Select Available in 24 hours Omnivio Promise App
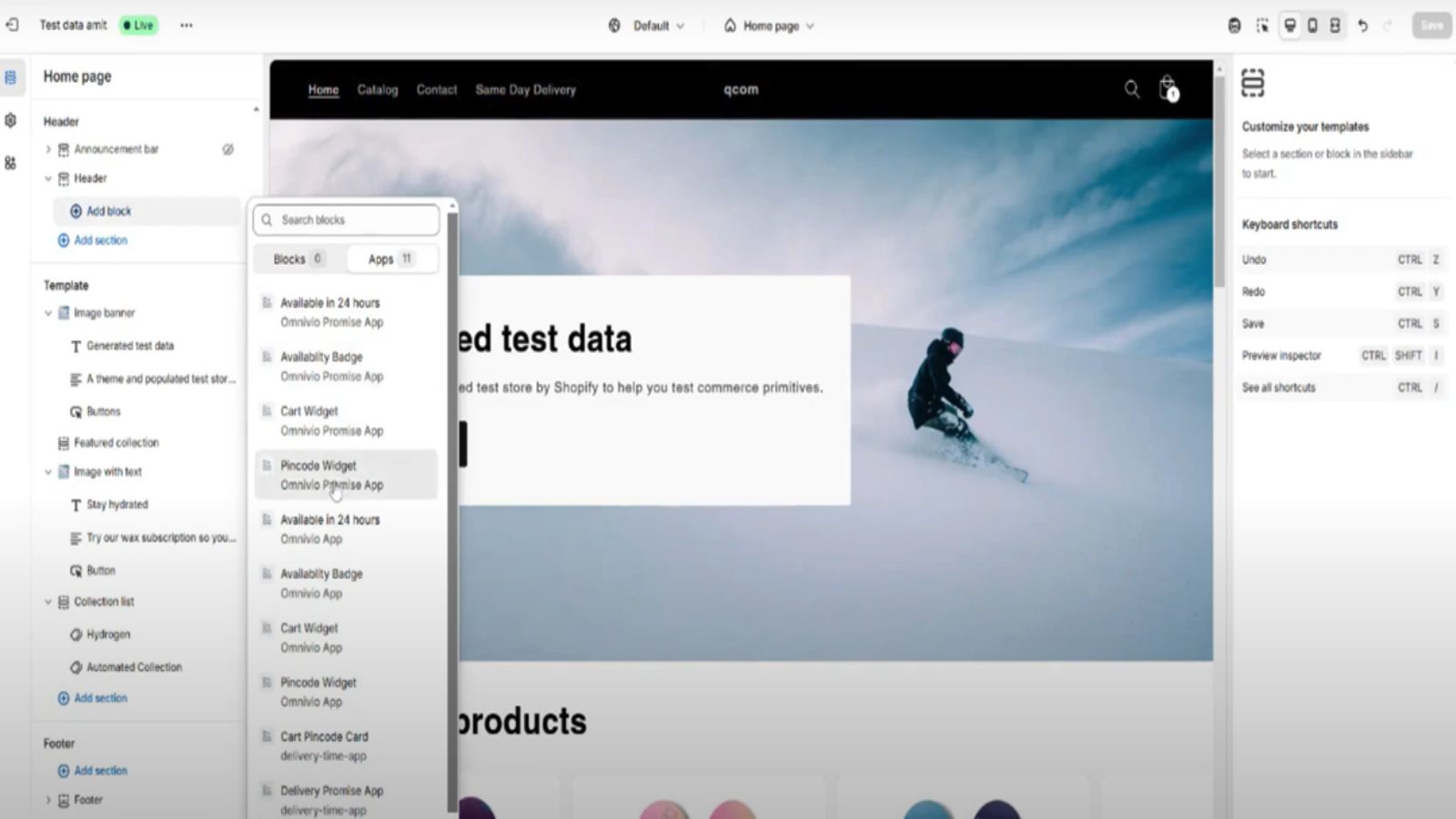Viewport: 1456px width, 819px height. pyautogui.click(x=346, y=312)
